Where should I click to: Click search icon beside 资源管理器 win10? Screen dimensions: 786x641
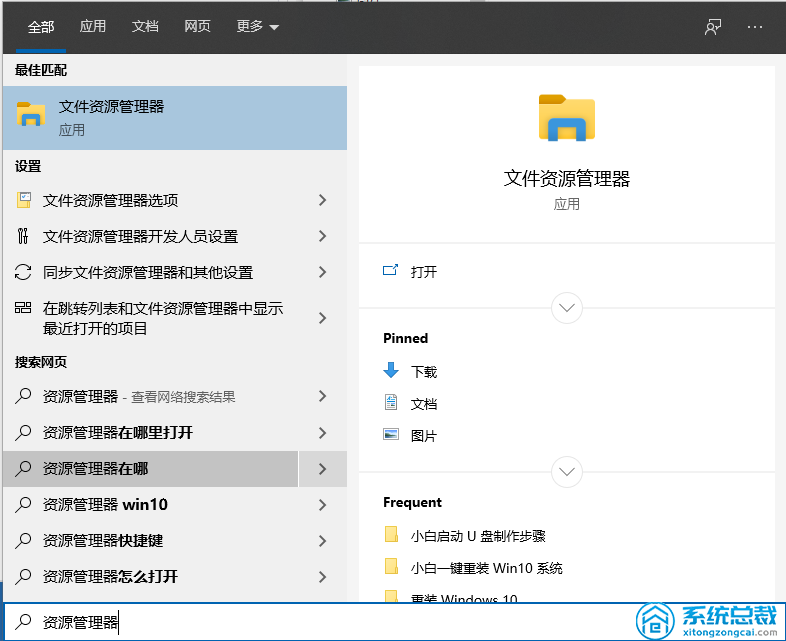point(23,505)
